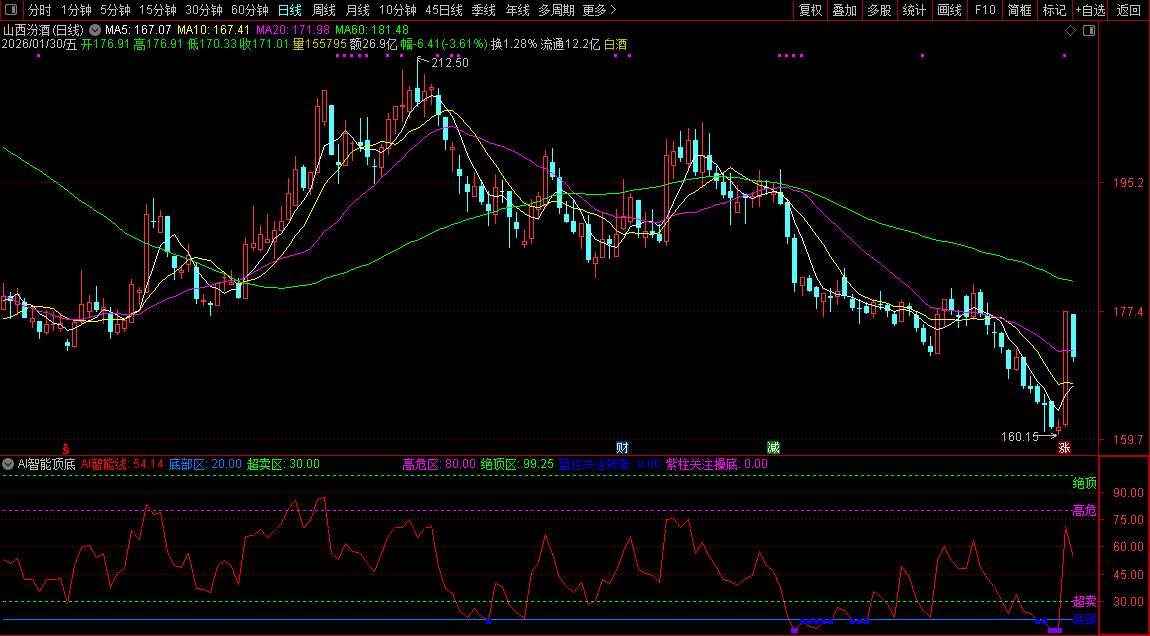
Task: Click the 白酒 sector link
Action: (618, 44)
